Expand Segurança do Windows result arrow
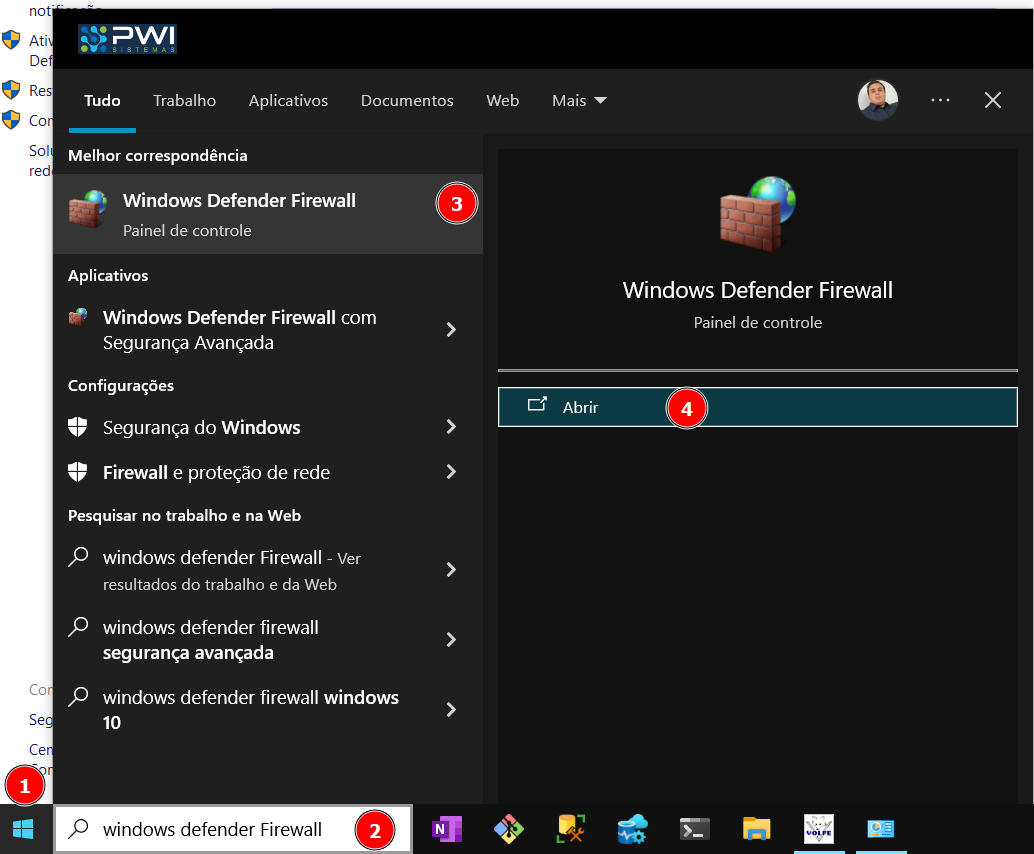Screen dimensions: 1034x854 click(451, 427)
